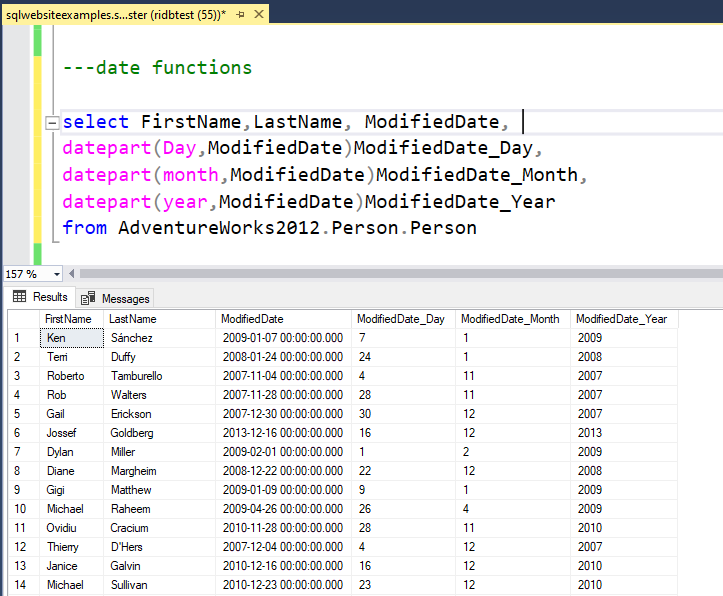Click the ModifiedDate_Month column header
The height and width of the screenshot is (596, 723).
click(x=510, y=319)
